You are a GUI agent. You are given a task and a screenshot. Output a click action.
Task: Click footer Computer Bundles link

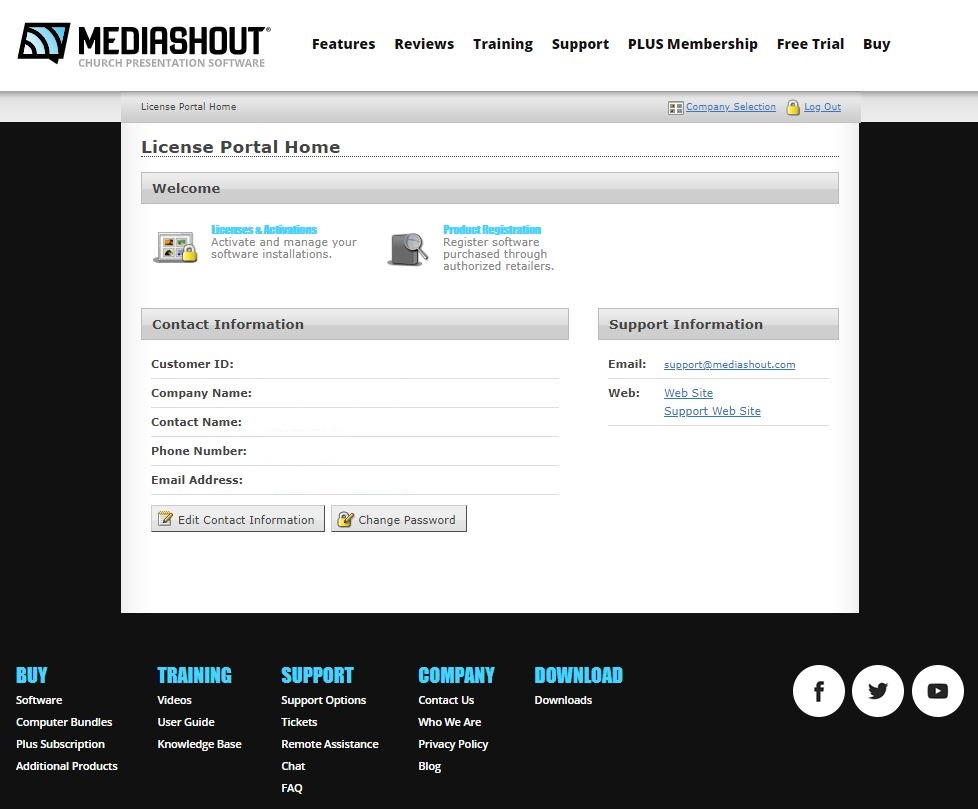click(x=64, y=722)
